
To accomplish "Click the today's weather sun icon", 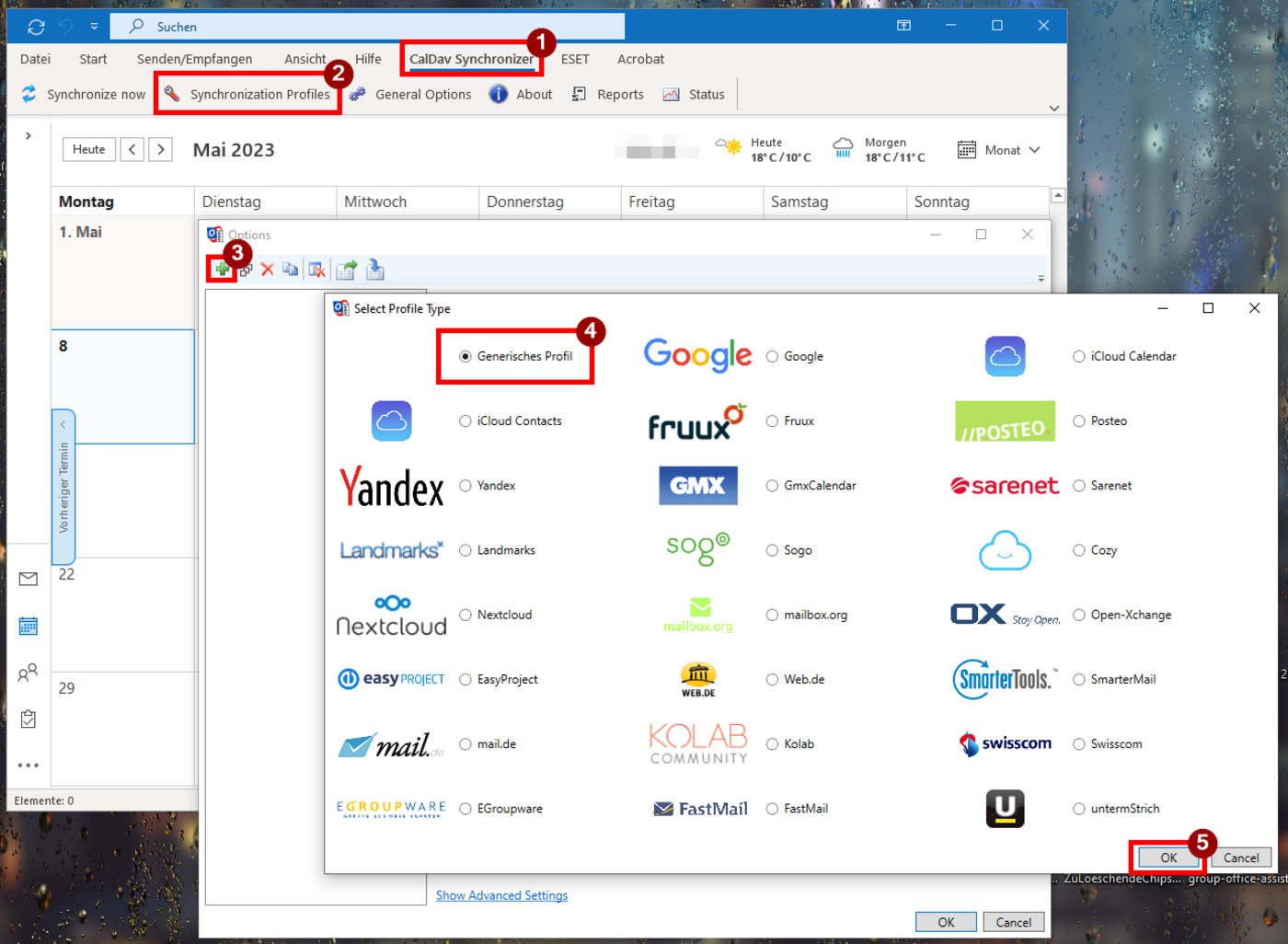I will coord(730,146).
